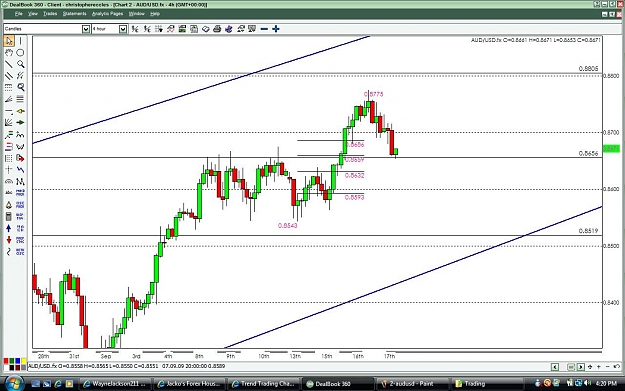Select the trend line tool
This screenshot has width=625, height=391.
click(9, 64)
